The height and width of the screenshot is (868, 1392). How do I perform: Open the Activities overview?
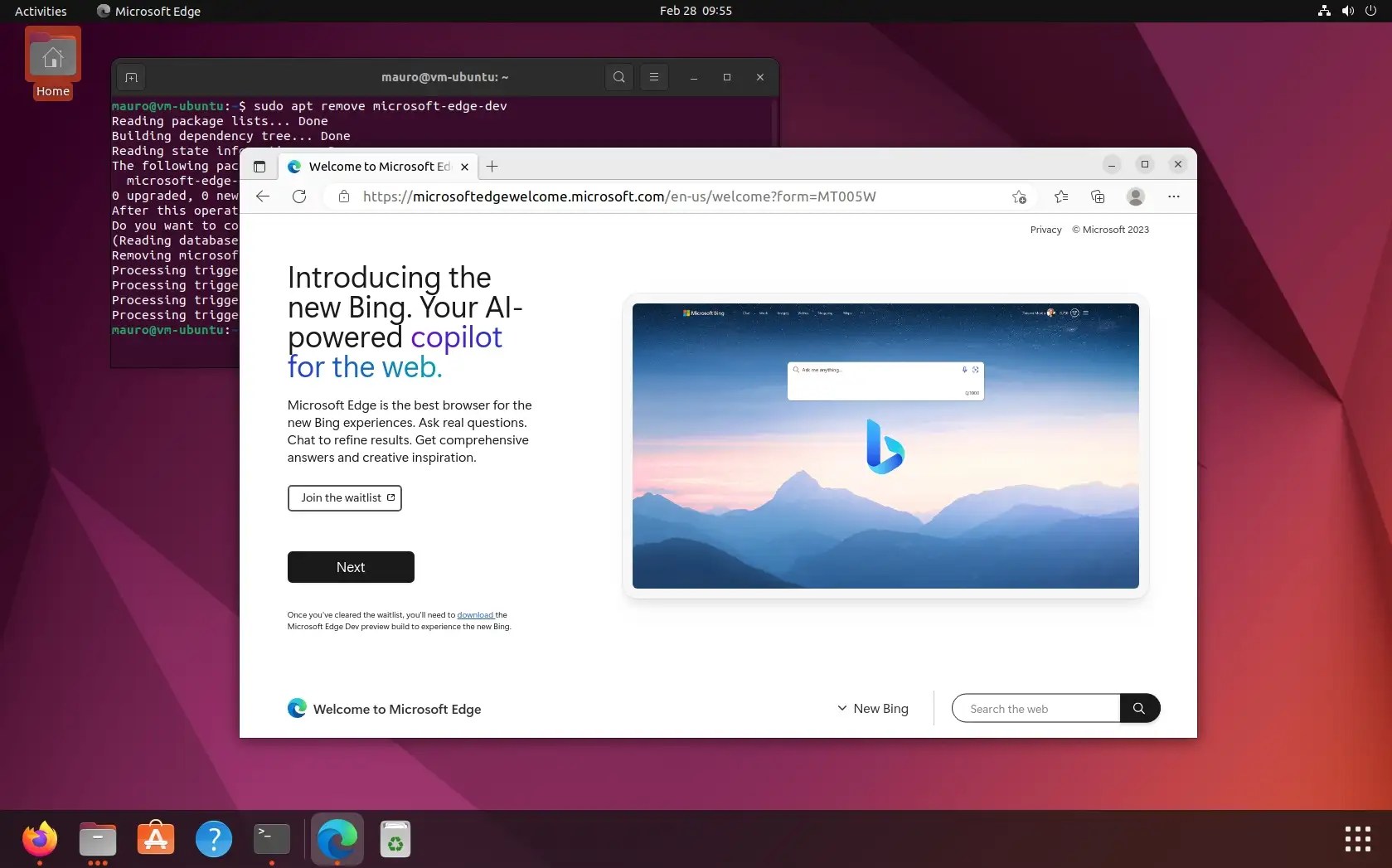(40, 11)
